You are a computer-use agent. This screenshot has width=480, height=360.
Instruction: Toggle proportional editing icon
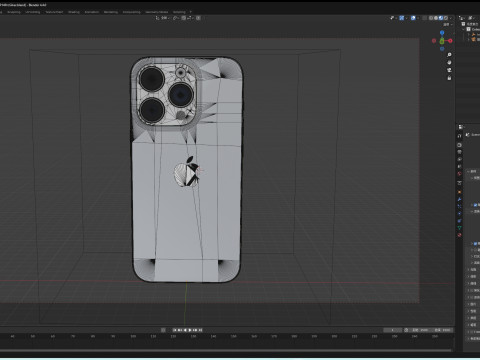click(x=198, y=18)
